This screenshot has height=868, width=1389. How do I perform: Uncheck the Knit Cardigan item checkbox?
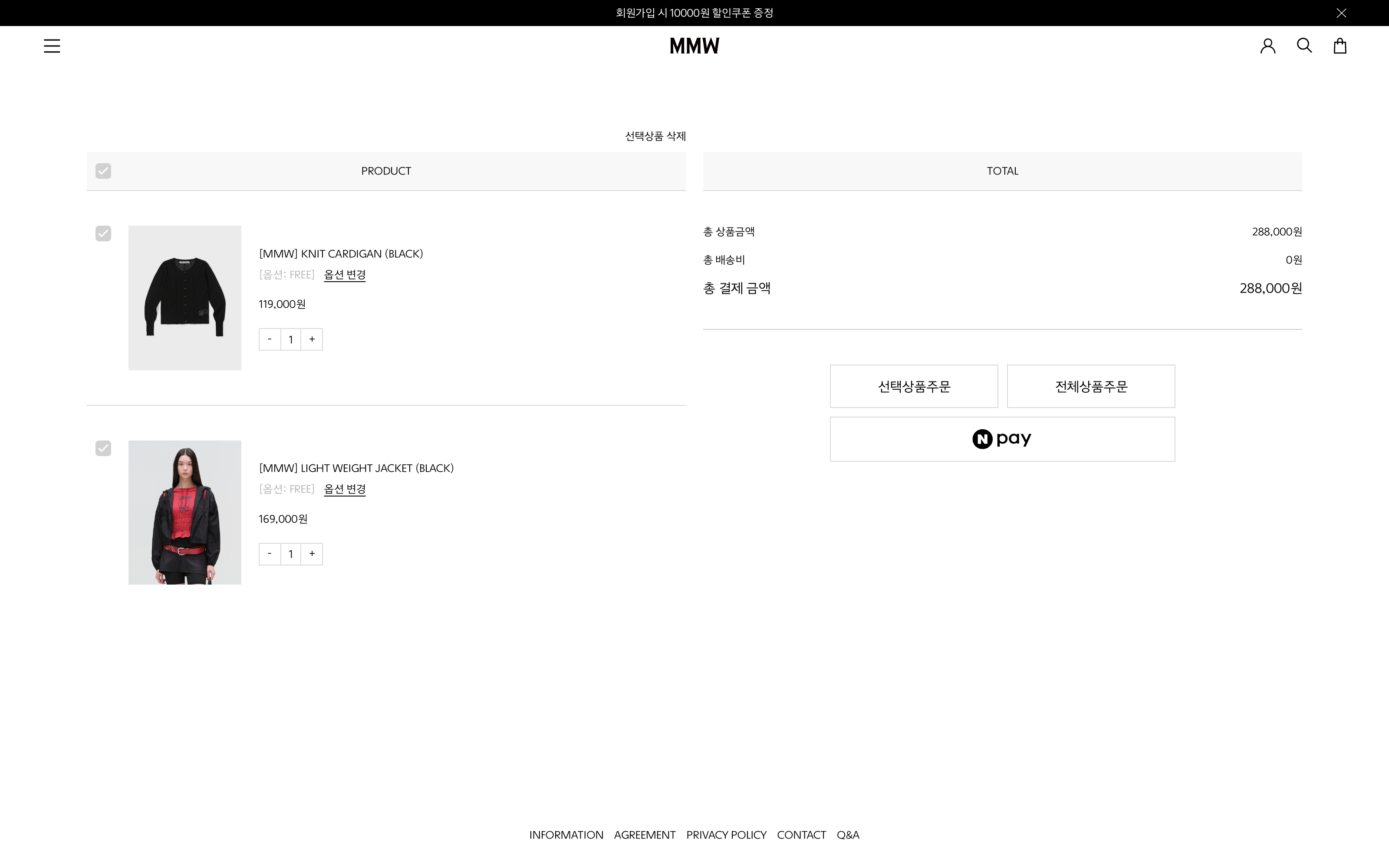click(103, 233)
